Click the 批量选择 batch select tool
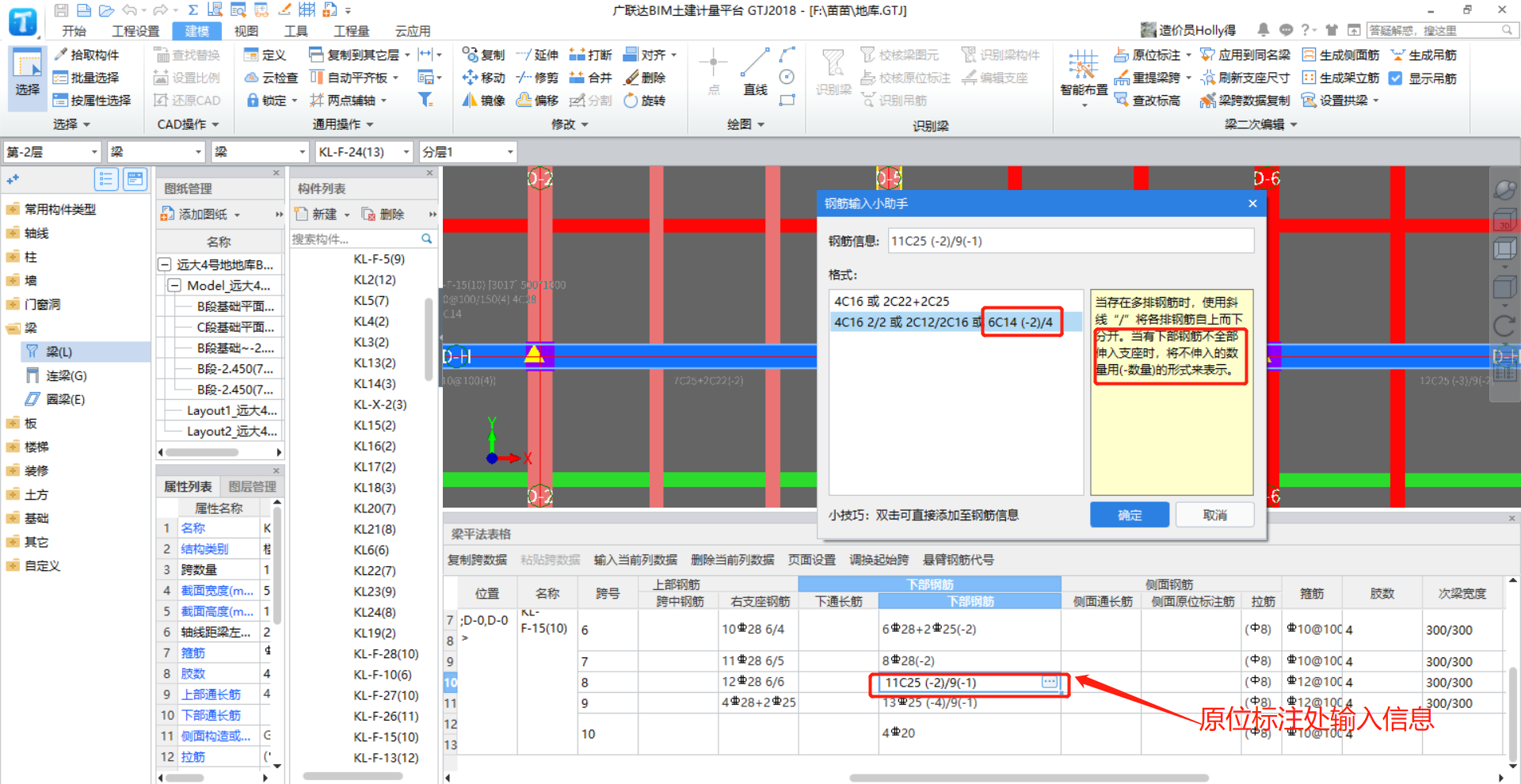Image resolution: width=1521 pixels, height=784 pixels. pyautogui.click(x=86, y=78)
